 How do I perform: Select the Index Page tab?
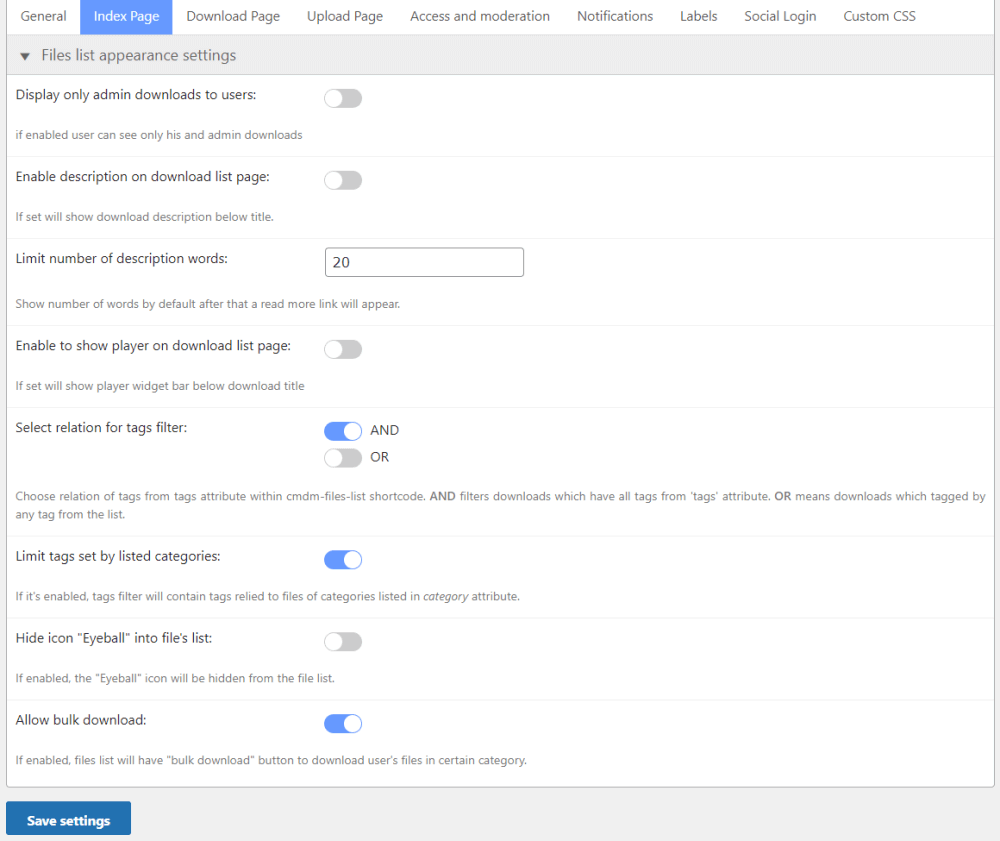coord(126,16)
